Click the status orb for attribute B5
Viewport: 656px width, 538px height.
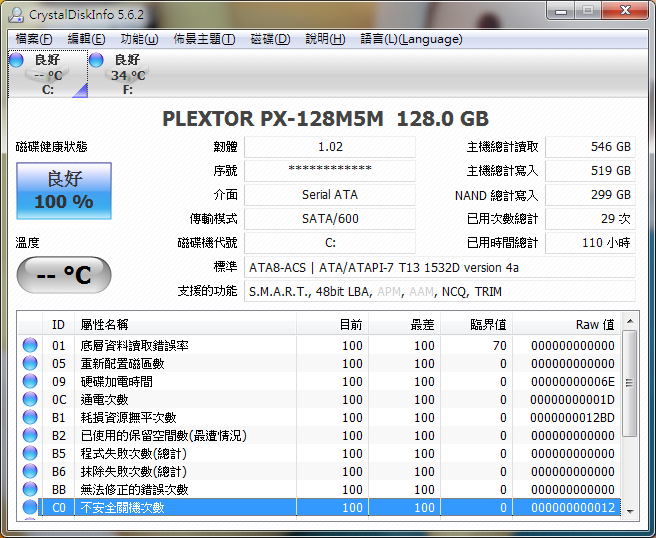(30, 453)
